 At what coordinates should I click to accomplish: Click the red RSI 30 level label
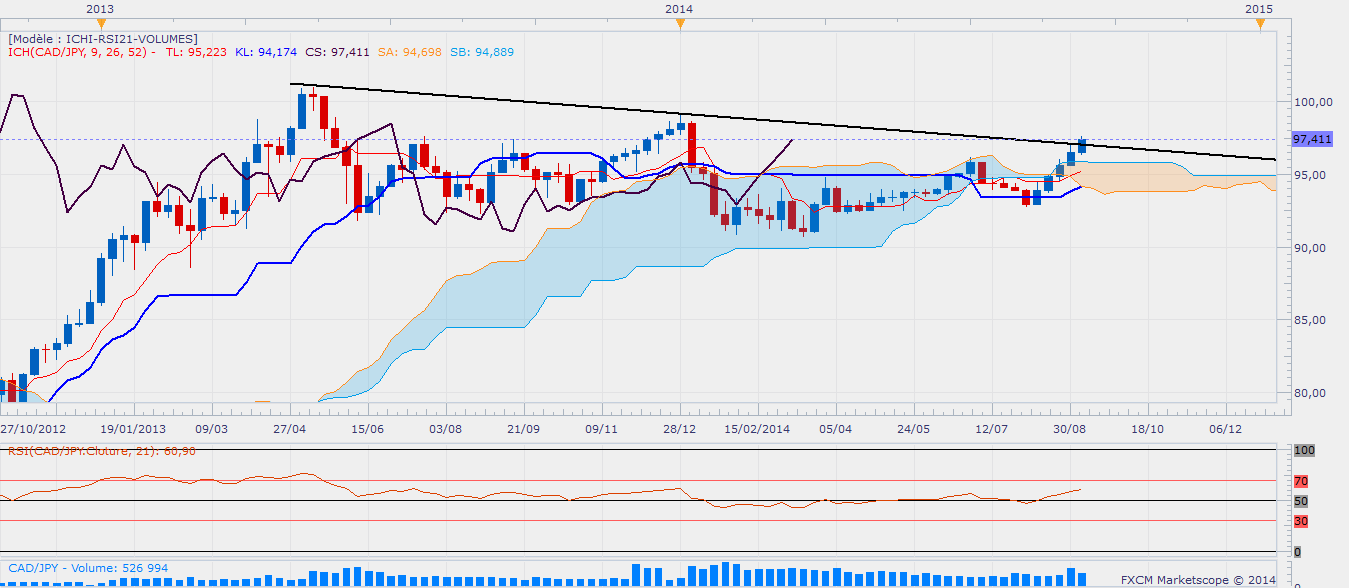(x=1303, y=521)
